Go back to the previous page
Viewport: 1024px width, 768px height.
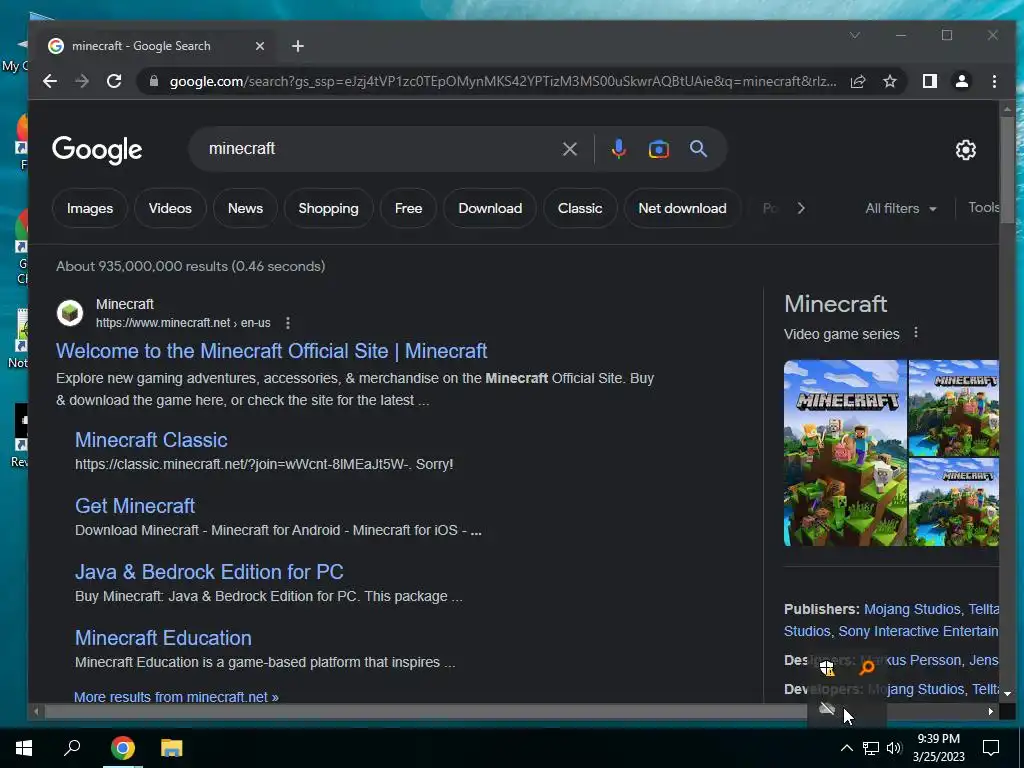(x=50, y=81)
